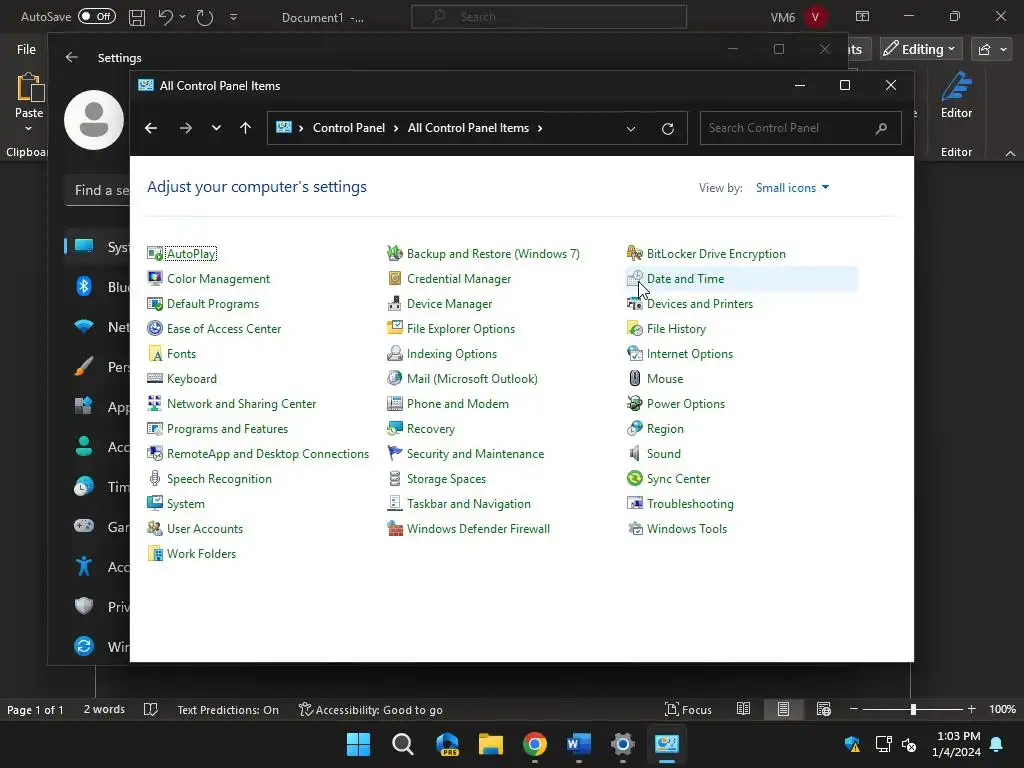This screenshot has height=768, width=1024.
Task: Open Ease of Access Center icon
Action: click(155, 328)
